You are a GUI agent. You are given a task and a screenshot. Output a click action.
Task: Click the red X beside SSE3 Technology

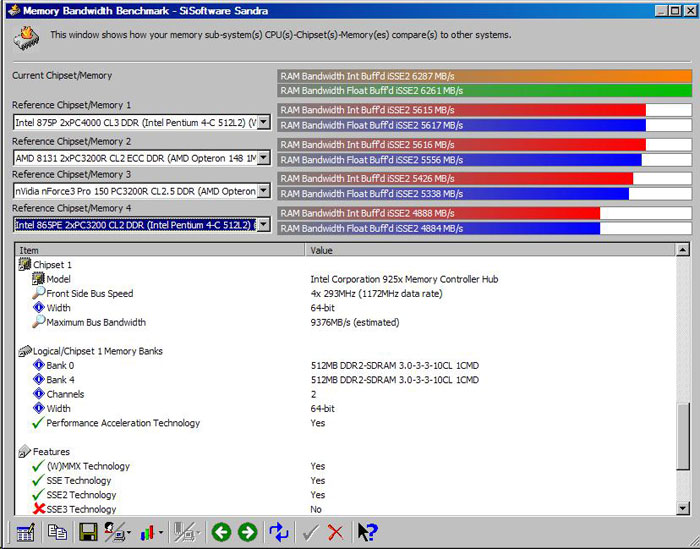[x=39, y=508]
